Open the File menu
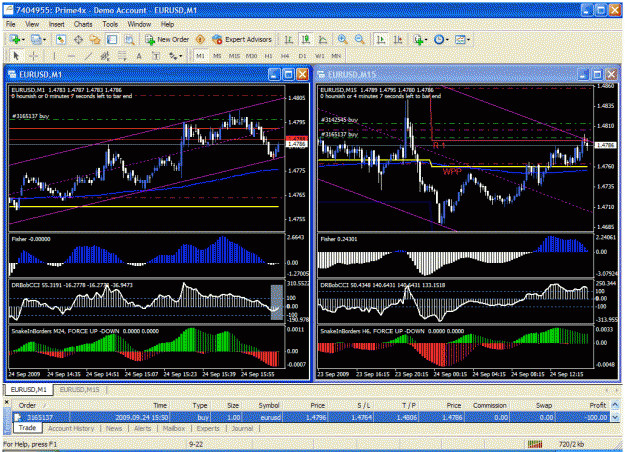 pos(10,24)
